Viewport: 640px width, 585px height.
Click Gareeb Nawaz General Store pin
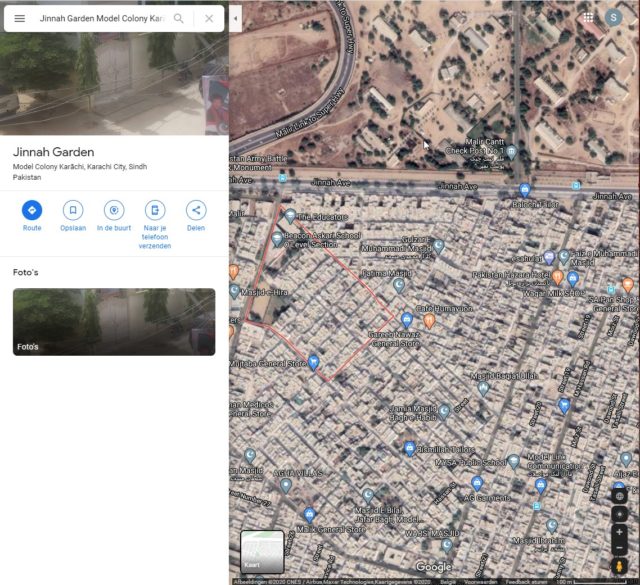point(407,320)
